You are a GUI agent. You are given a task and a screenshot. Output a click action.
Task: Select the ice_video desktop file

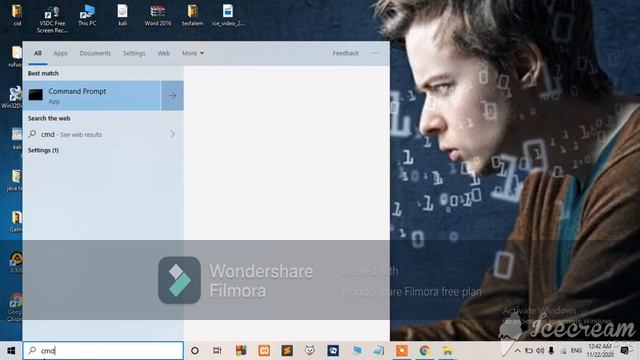pyautogui.click(x=228, y=16)
